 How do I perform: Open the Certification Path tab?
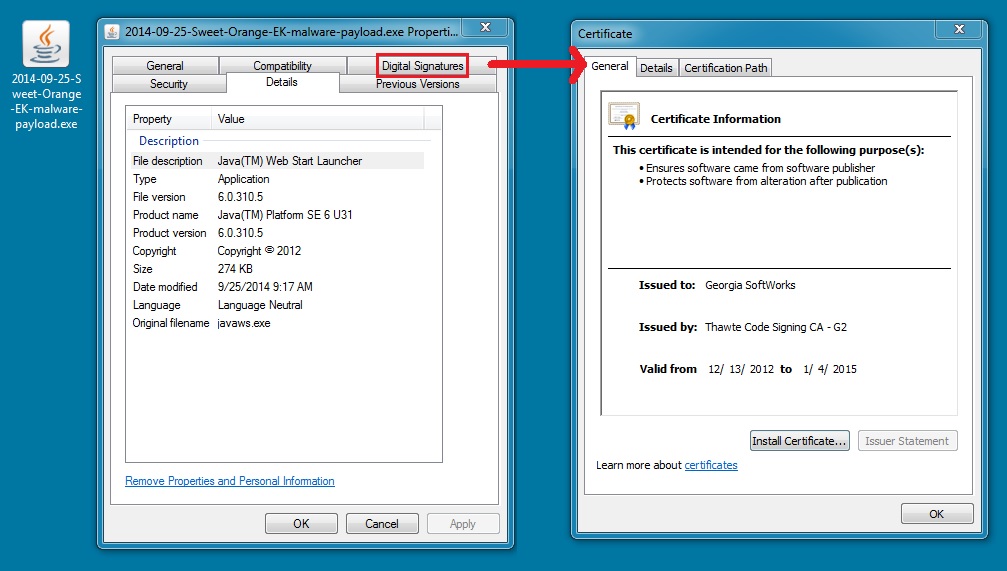coord(726,68)
